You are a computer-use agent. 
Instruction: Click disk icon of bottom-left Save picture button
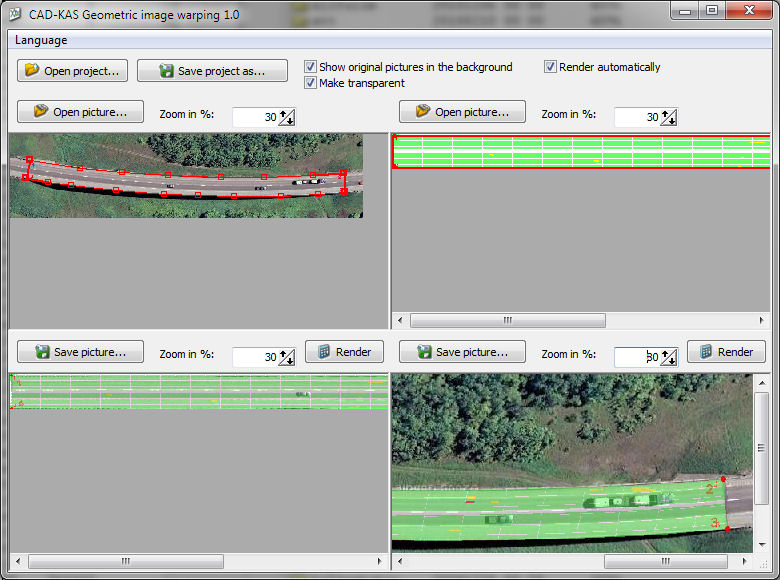42,352
